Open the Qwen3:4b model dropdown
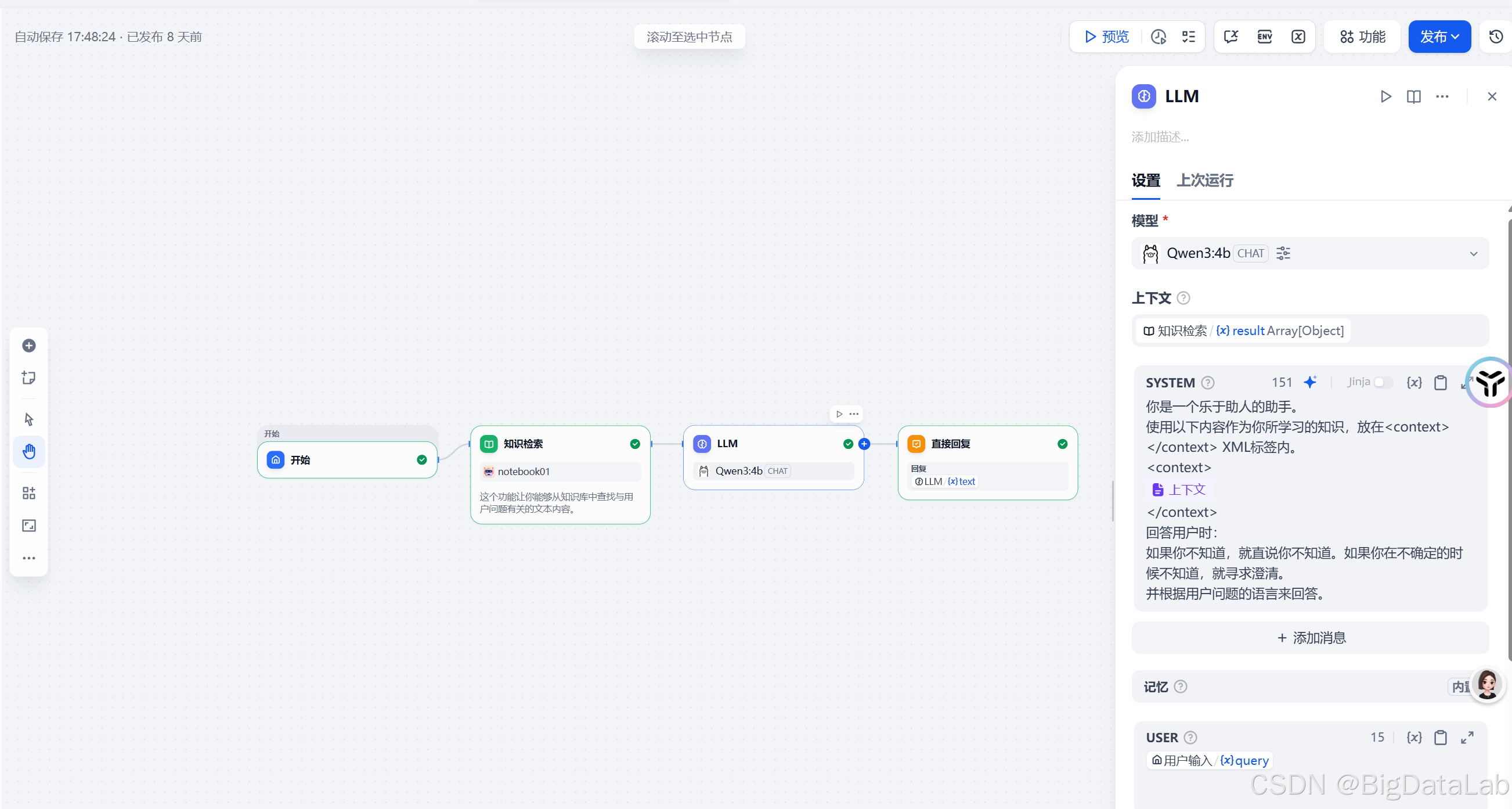This screenshot has height=809, width=1512. [1309, 253]
